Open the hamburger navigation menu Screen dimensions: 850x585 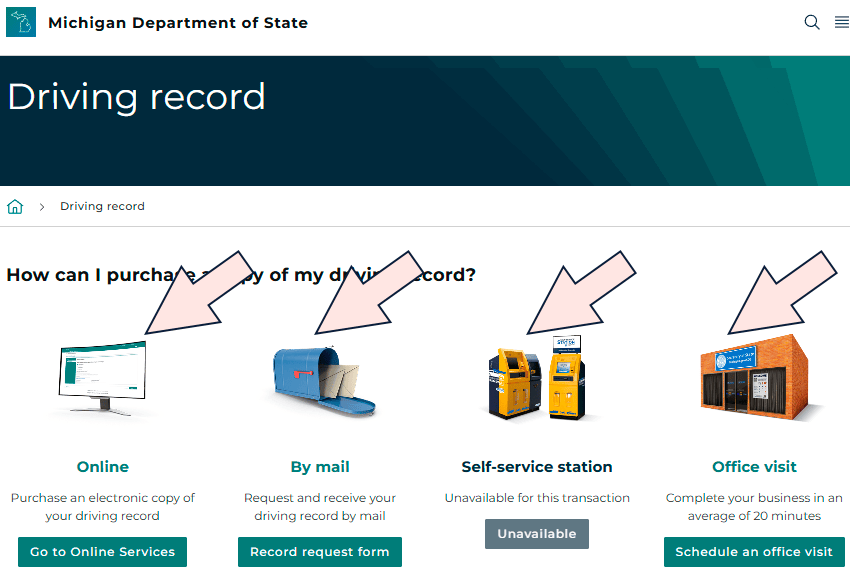841,22
